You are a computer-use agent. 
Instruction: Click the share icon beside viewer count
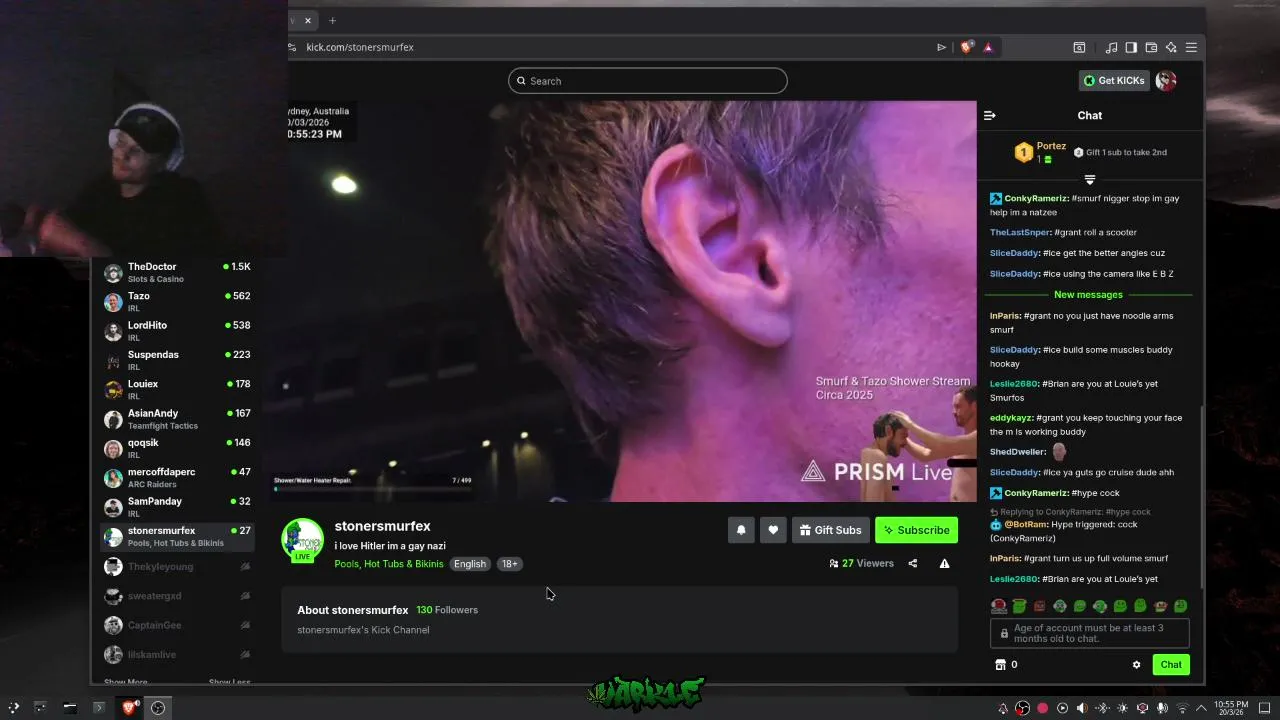[912, 564]
